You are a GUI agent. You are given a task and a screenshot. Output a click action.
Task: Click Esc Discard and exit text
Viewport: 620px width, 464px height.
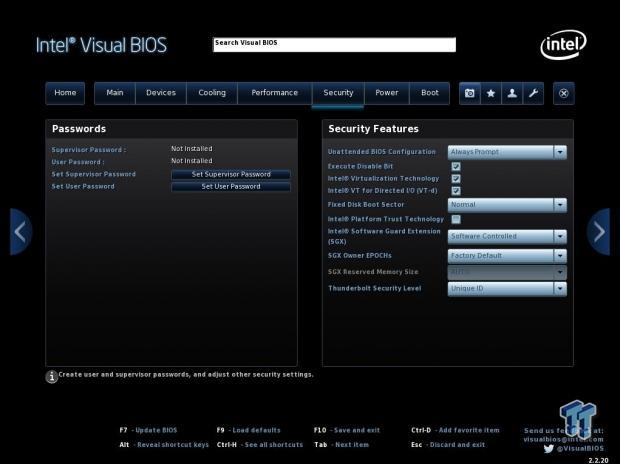(x=448, y=445)
